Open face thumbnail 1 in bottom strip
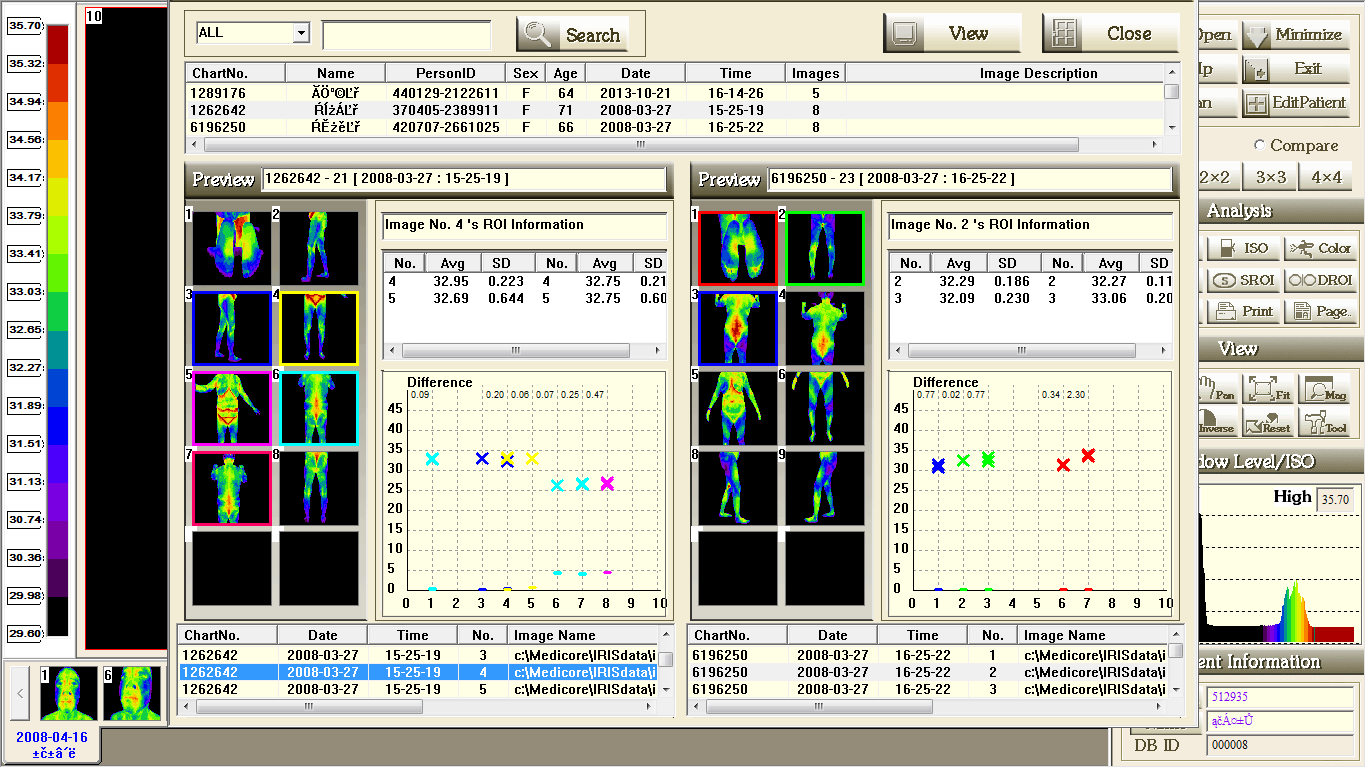 pos(69,694)
